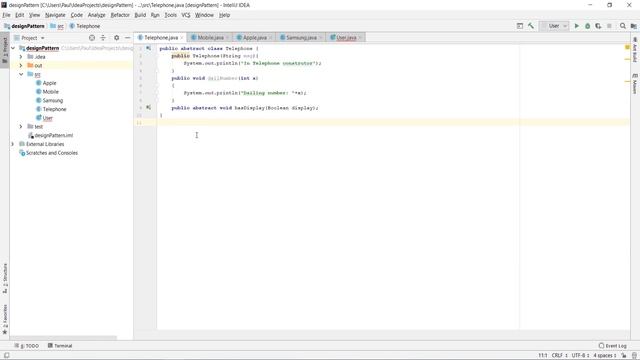The image size is (640, 360).
Task: Select the Apple class in project tree
Action: 49,83
